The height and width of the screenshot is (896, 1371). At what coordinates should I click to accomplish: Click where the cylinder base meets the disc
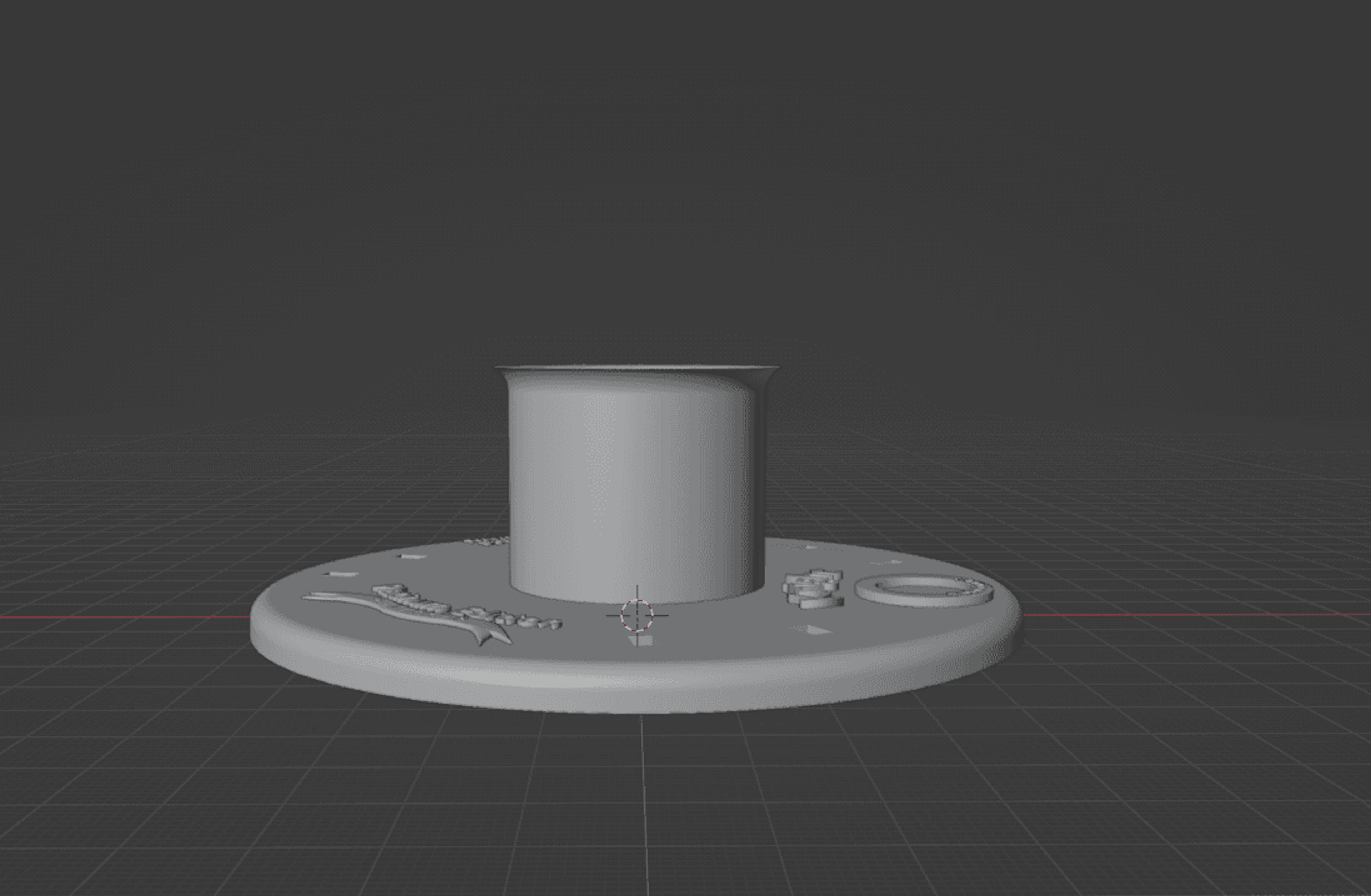tap(637, 599)
